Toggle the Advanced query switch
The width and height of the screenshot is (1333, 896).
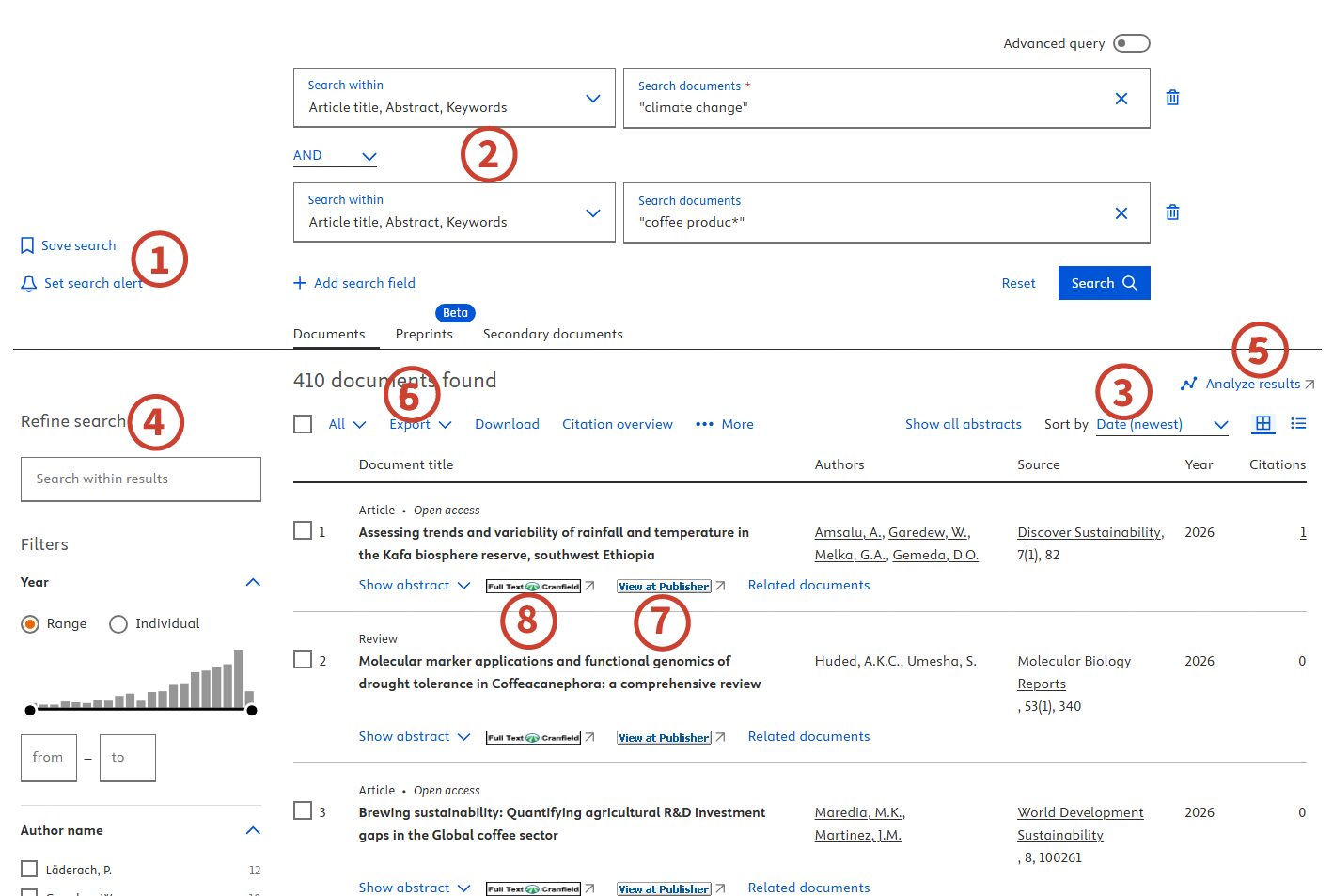1131,43
